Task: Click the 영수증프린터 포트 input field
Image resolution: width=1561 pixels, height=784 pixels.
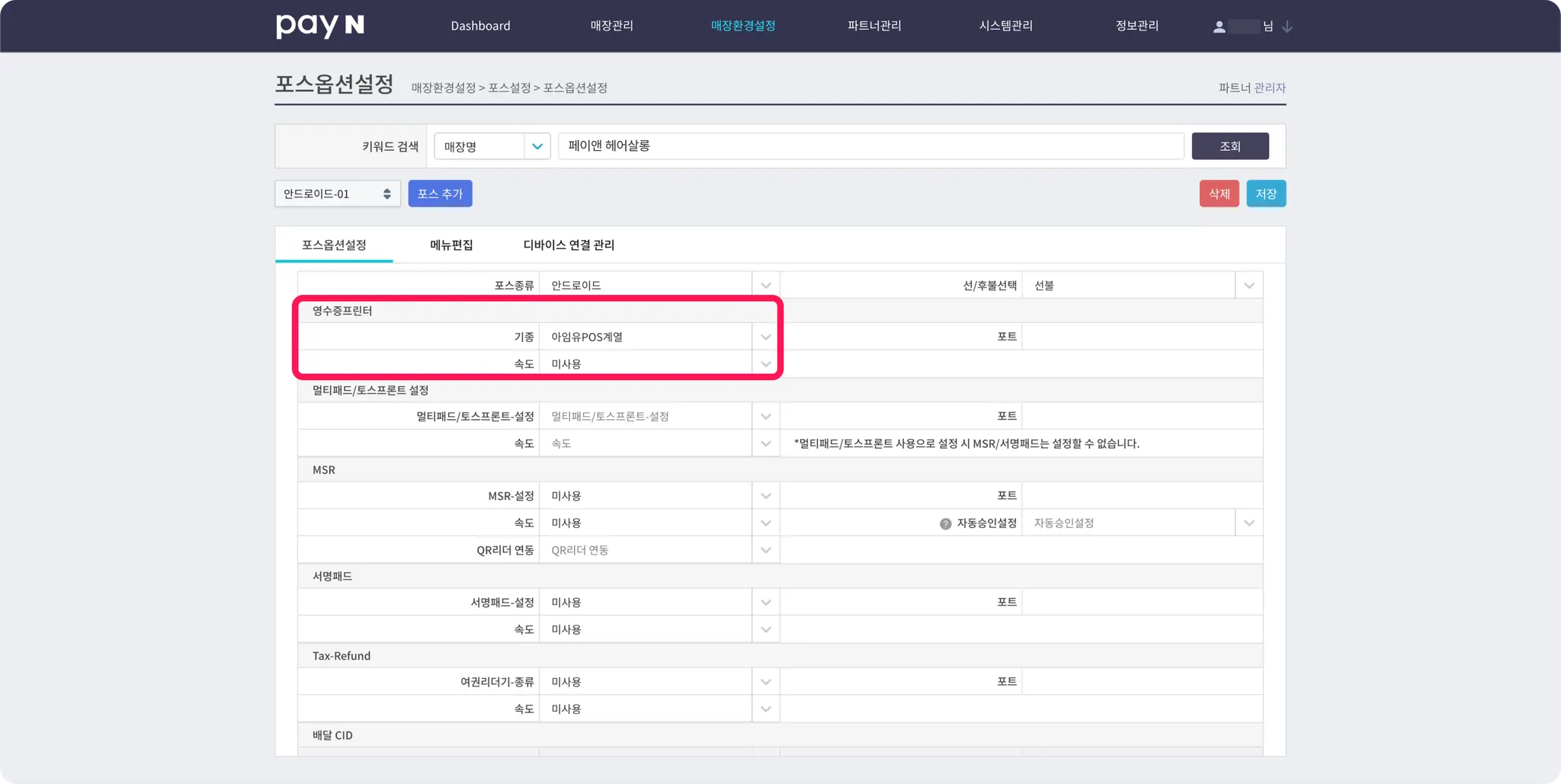Action: click(1142, 337)
